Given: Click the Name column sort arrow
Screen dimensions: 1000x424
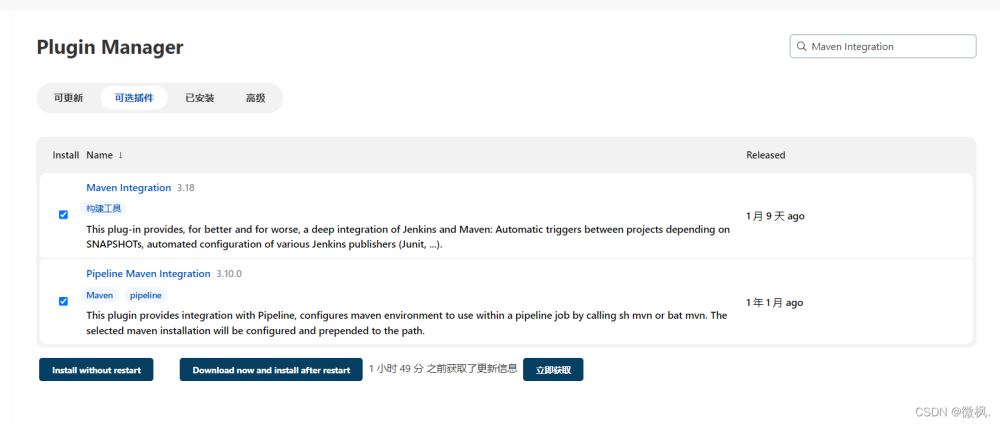Looking at the screenshot, I should (121, 155).
